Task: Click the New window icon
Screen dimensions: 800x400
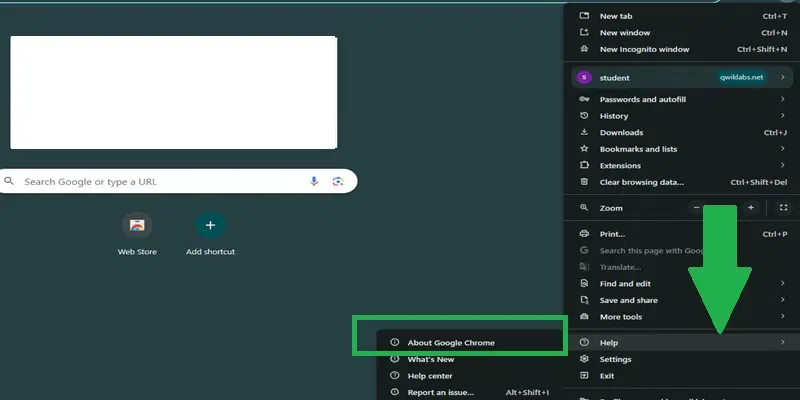Action: tap(584, 33)
